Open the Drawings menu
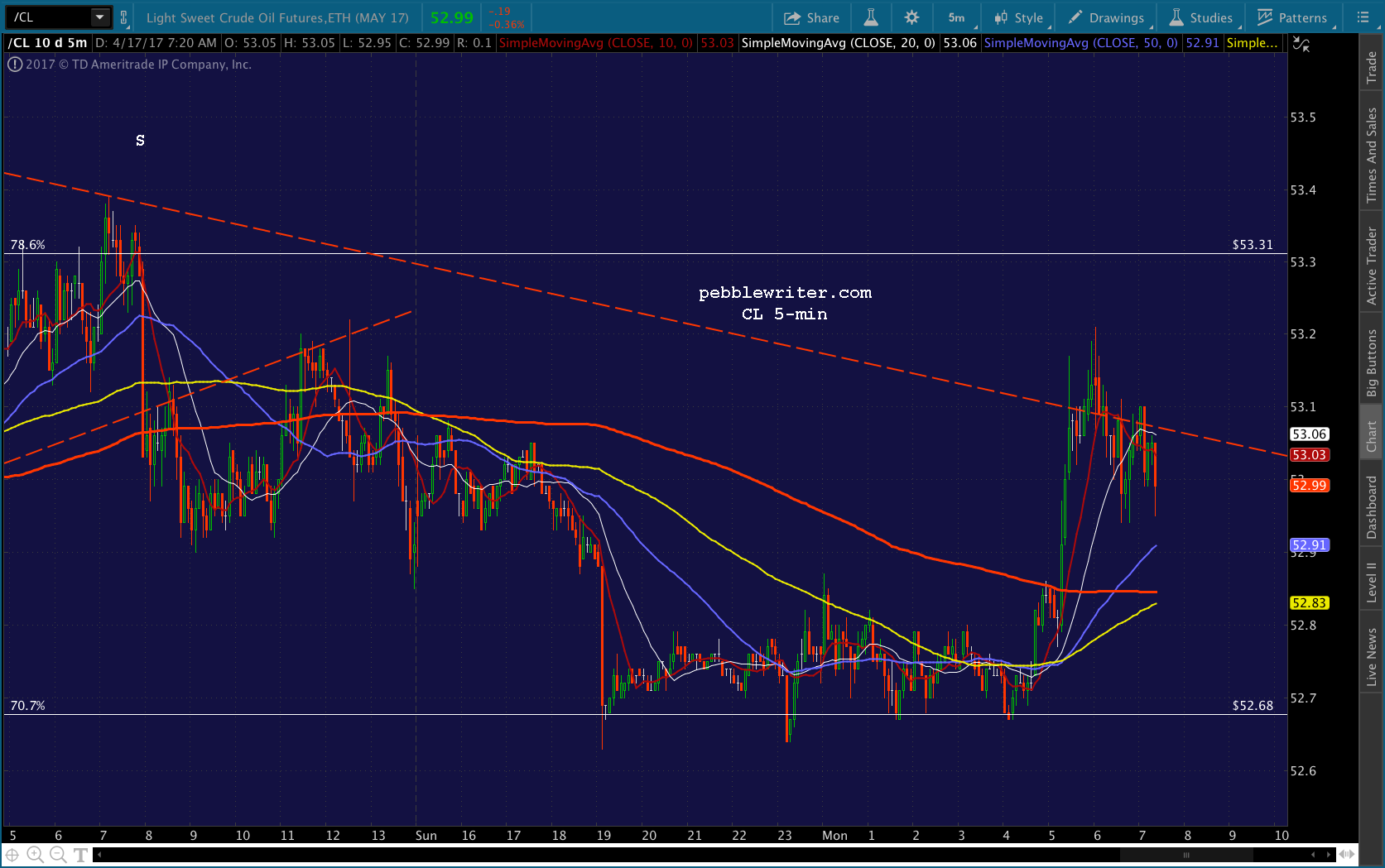 (x=1107, y=17)
